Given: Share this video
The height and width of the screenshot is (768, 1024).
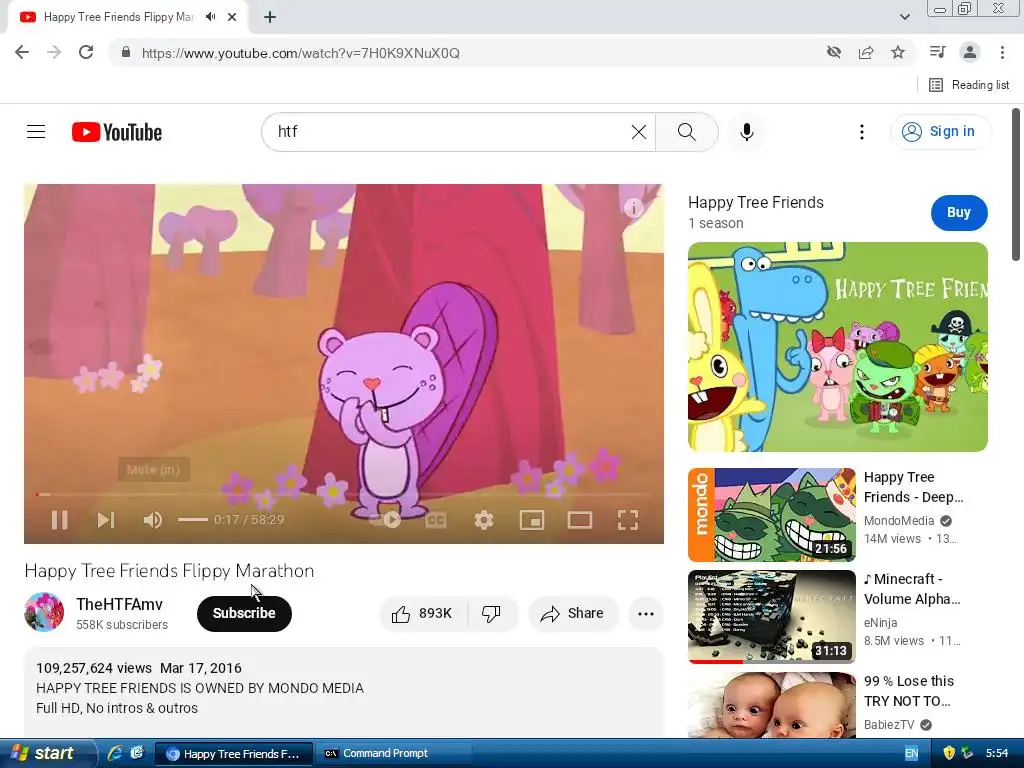Looking at the screenshot, I should click(x=572, y=613).
